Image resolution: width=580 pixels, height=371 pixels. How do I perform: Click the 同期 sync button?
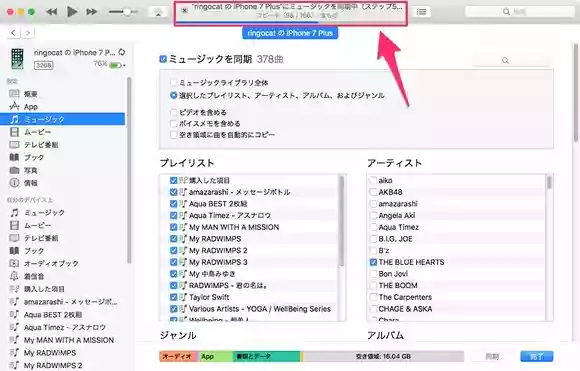[x=492, y=357]
